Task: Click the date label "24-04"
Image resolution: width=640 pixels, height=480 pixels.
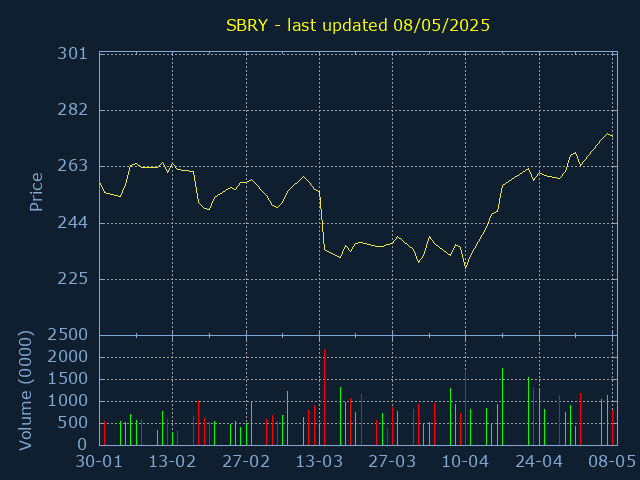Action: [x=539, y=462]
